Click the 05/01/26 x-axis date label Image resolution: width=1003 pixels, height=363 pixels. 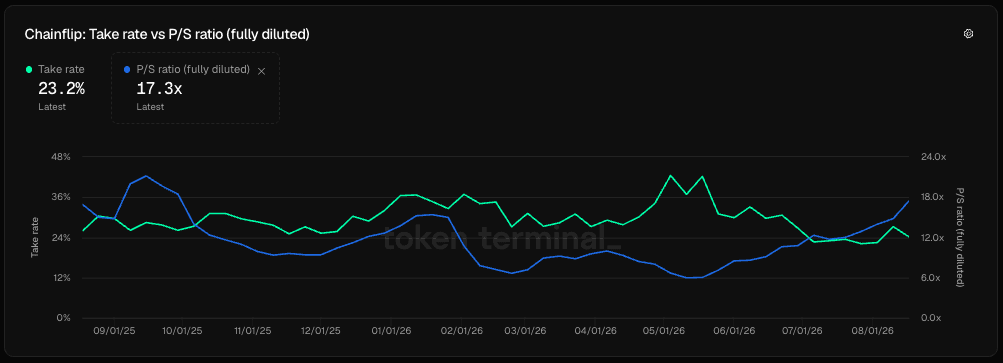click(x=663, y=331)
